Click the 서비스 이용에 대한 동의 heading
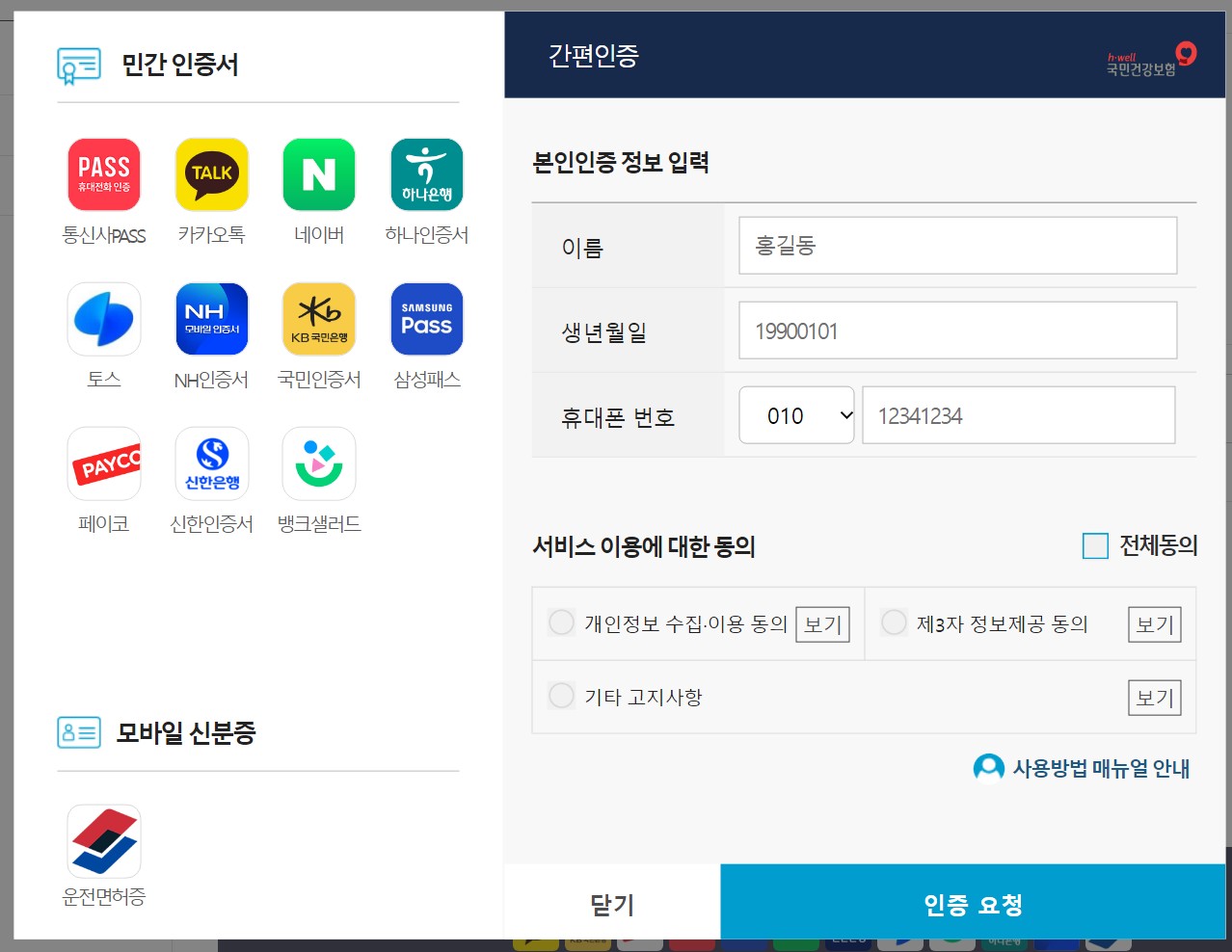This screenshot has width=1232, height=952. tap(644, 546)
